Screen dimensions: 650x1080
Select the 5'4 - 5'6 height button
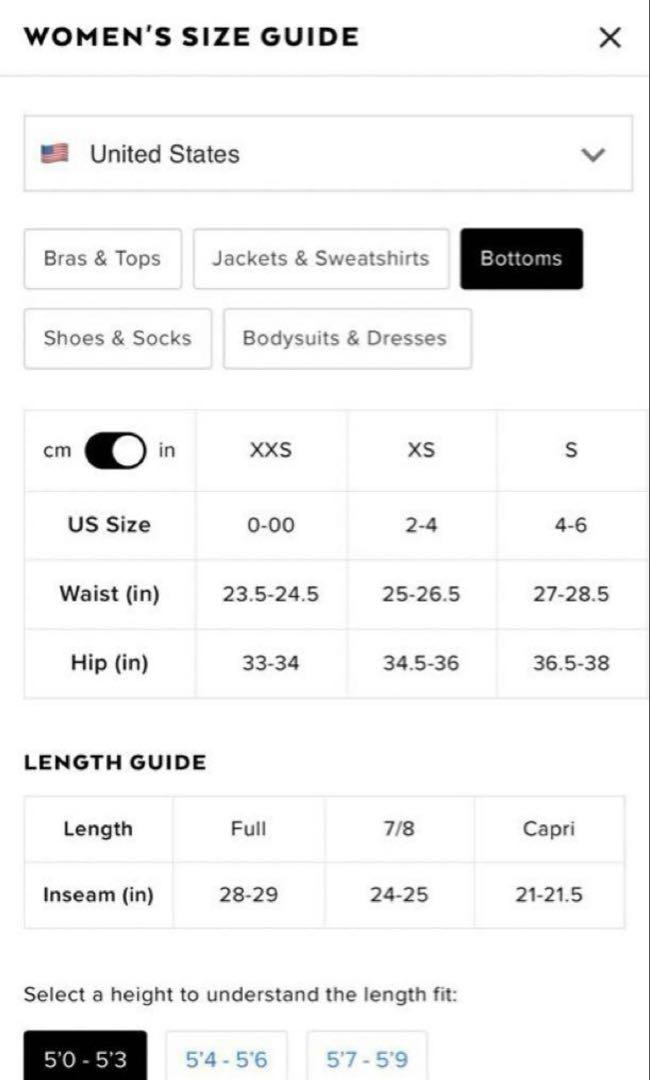point(226,1058)
